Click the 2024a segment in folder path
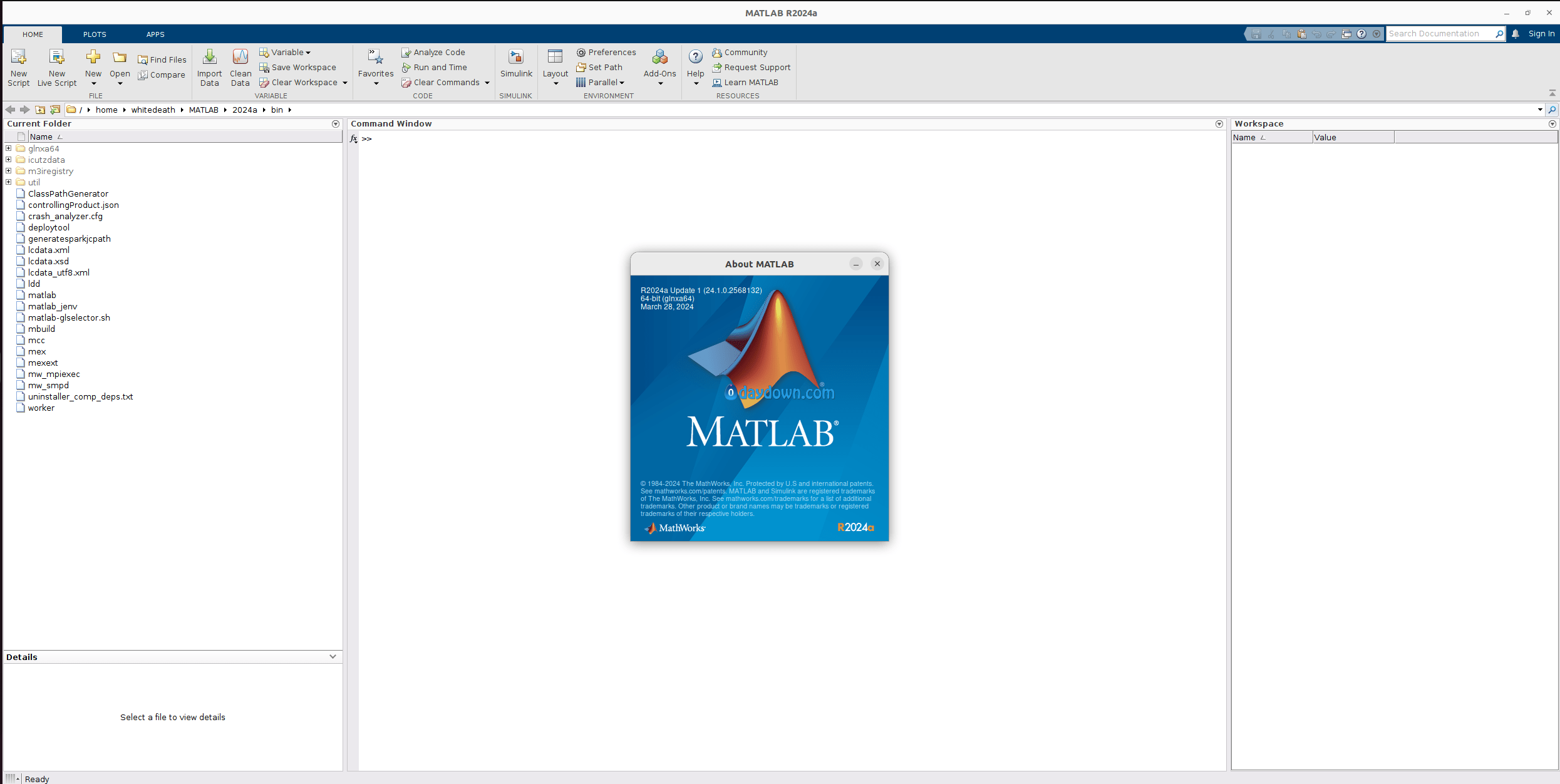 pyautogui.click(x=245, y=110)
